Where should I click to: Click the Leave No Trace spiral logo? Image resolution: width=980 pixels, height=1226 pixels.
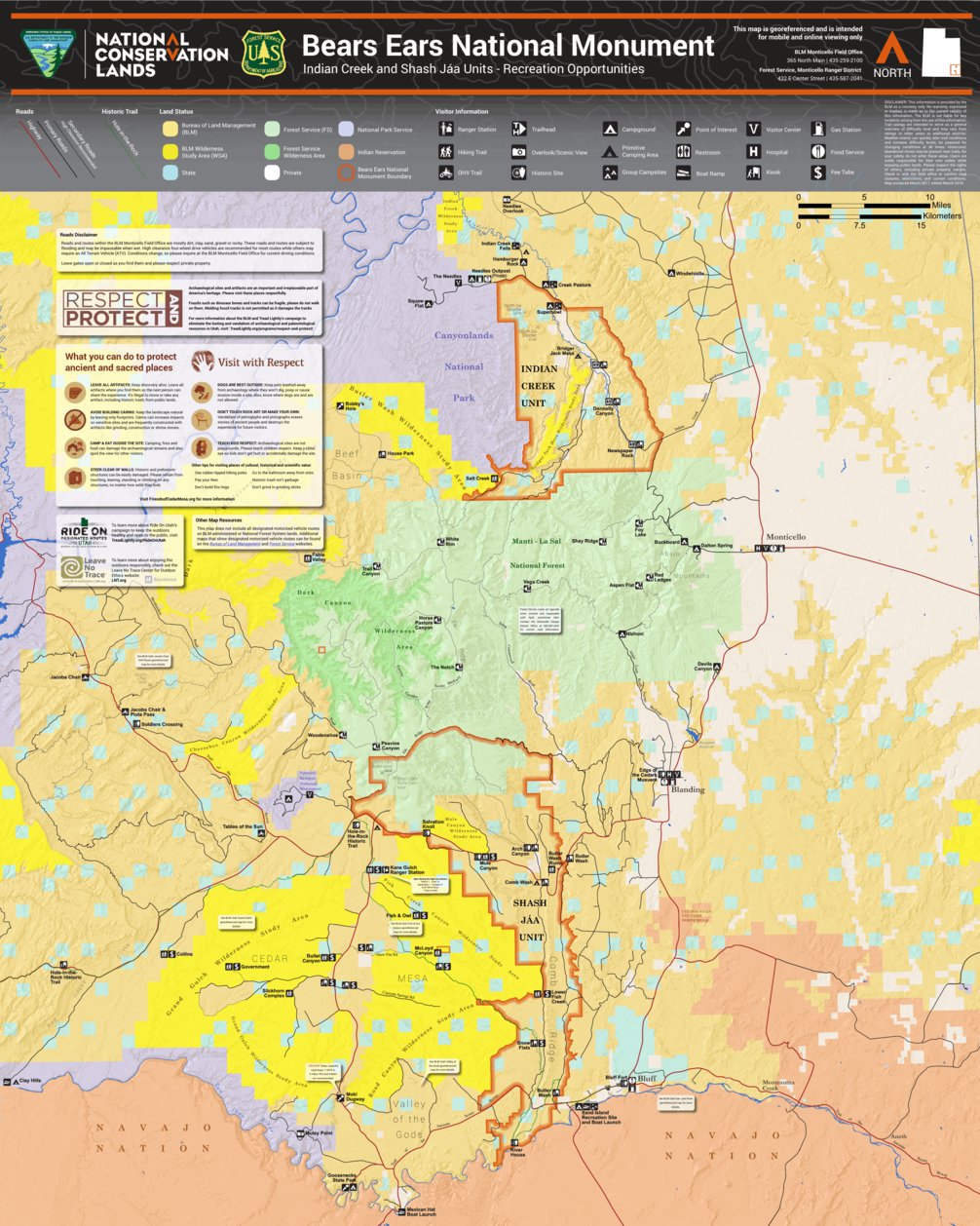[70, 566]
